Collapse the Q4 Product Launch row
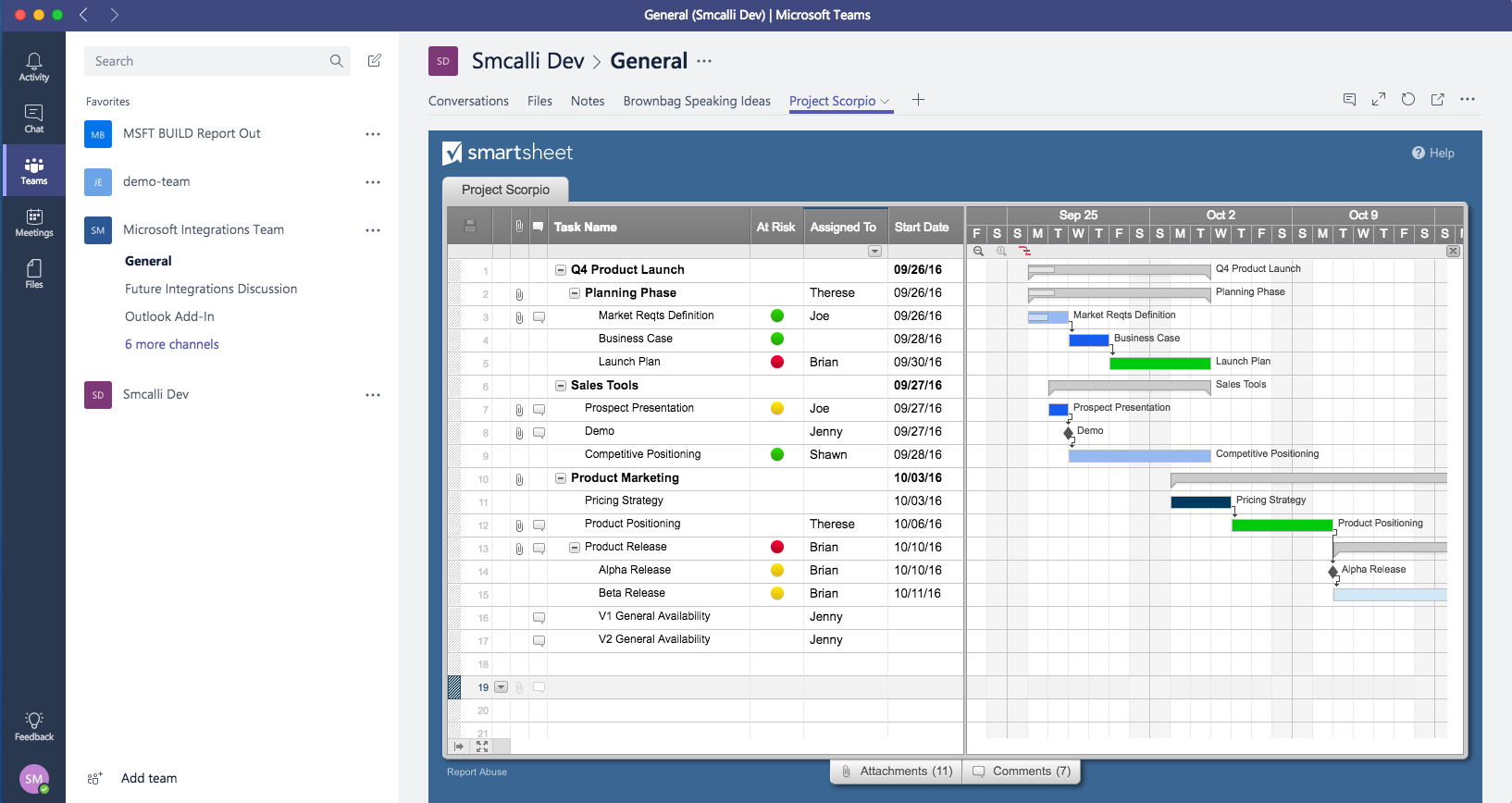 [x=561, y=270]
